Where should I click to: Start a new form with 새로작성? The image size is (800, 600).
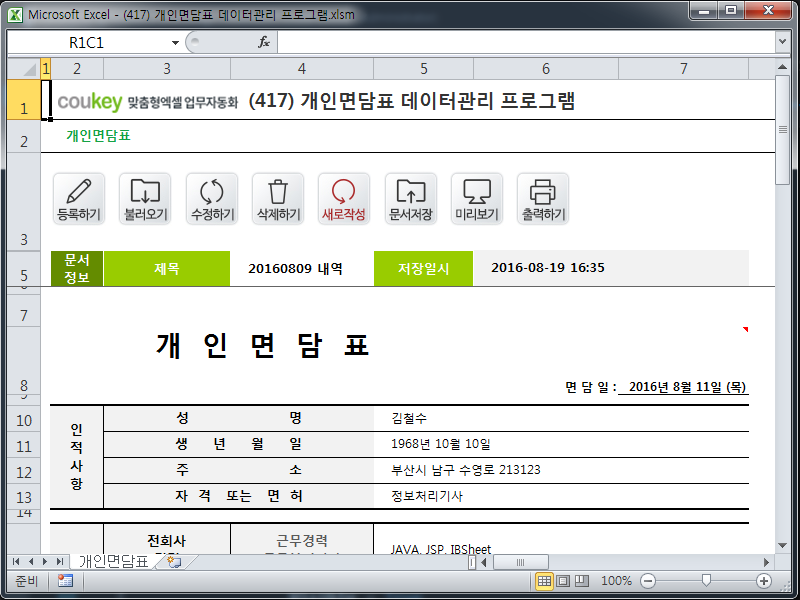344,199
